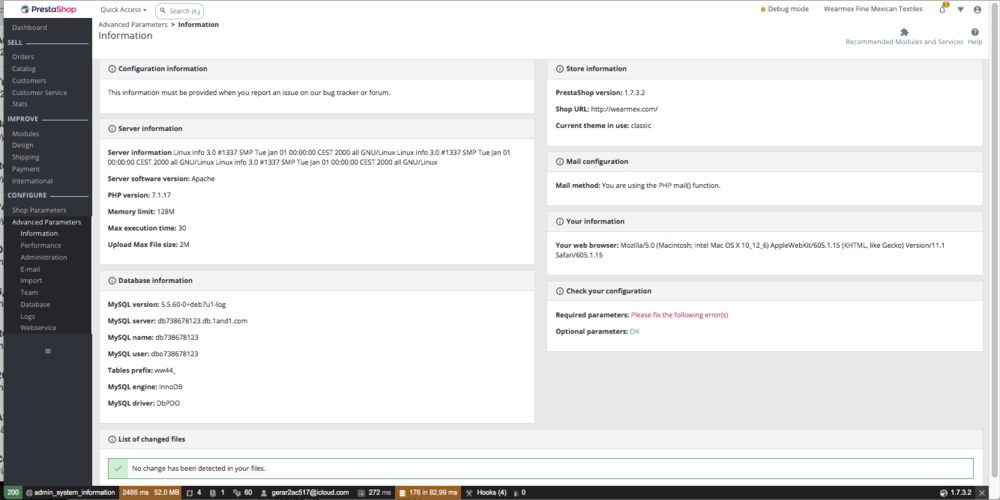Collapse the sidebar menu with hamburger icon
1000x500 pixels.
[x=48, y=351]
